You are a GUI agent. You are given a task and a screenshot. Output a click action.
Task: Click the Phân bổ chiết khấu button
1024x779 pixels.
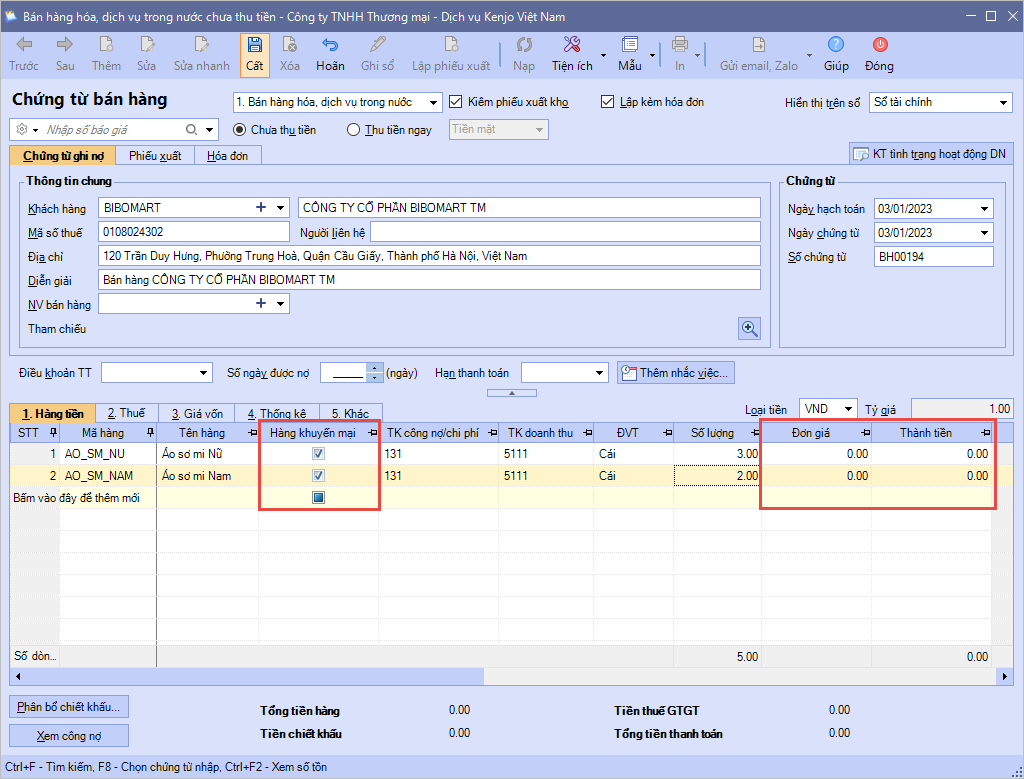point(69,706)
